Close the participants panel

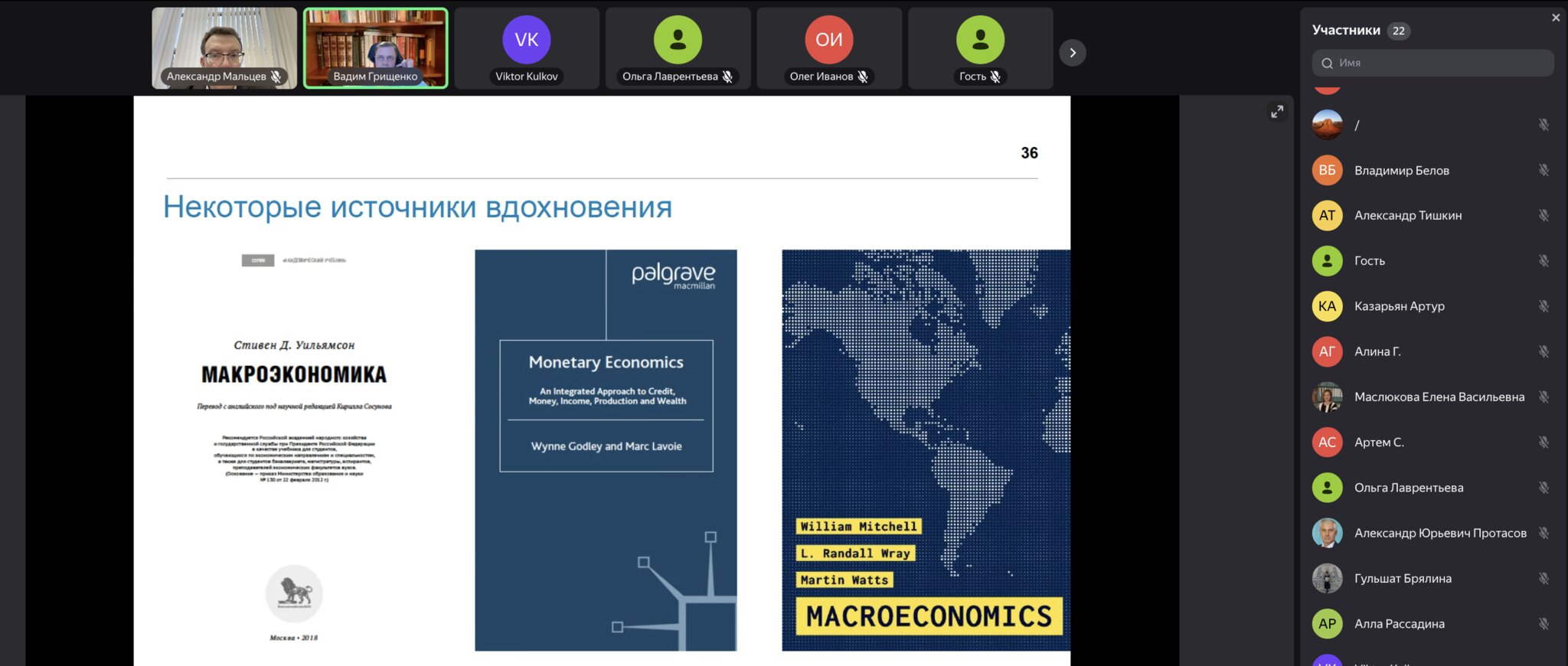tap(1556, 18)
